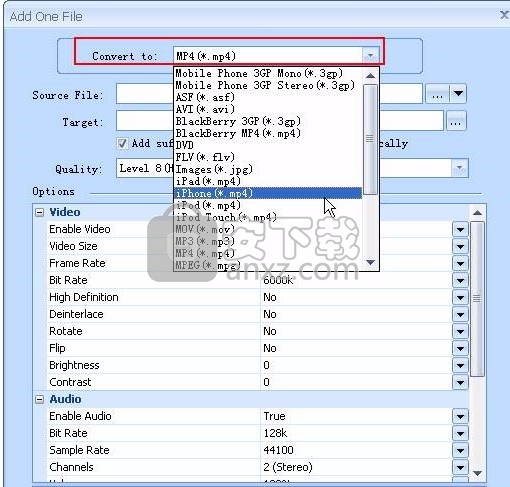Click options panel scroll down arrow
The image size is (510, 487).
(x=477, y=473)
